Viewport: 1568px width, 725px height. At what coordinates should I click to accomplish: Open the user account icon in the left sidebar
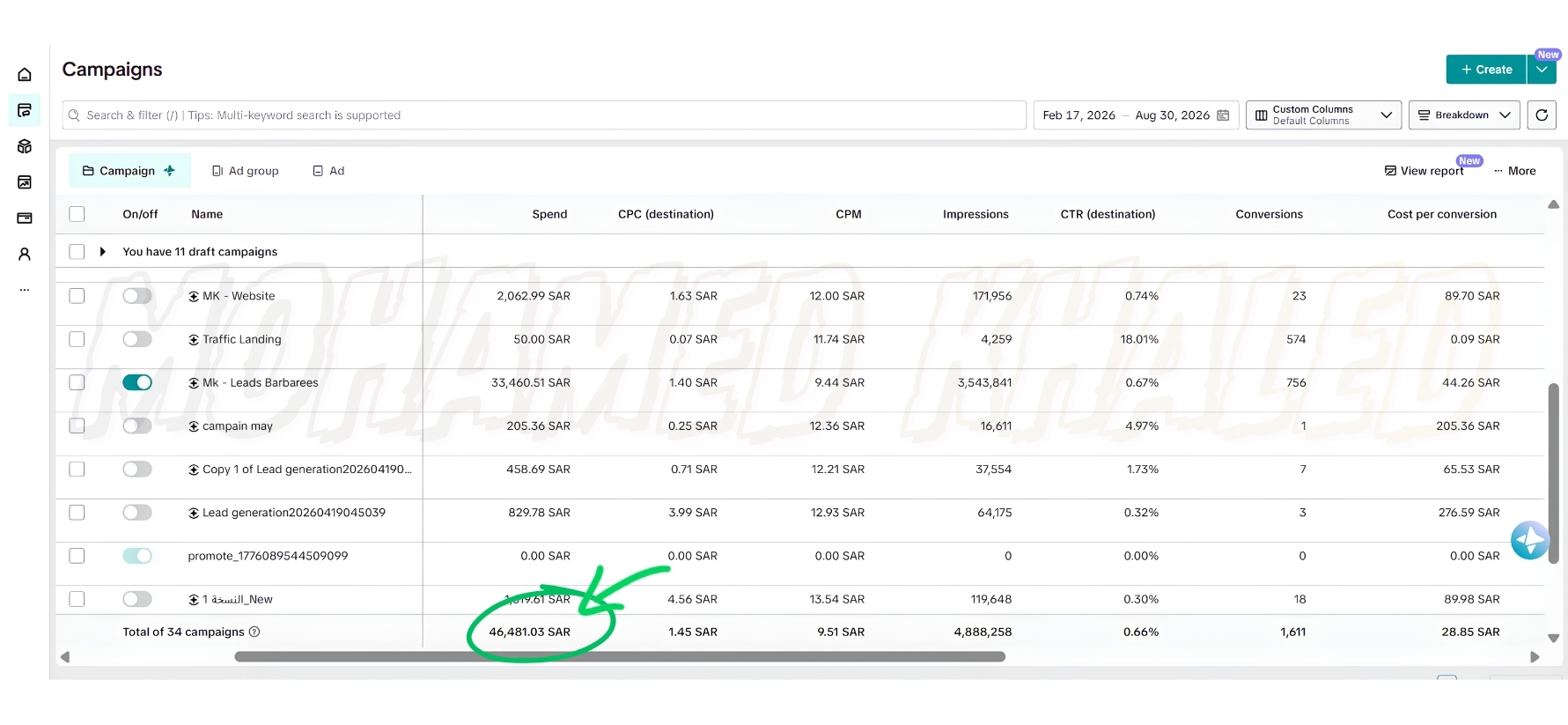tap(25, 254)
